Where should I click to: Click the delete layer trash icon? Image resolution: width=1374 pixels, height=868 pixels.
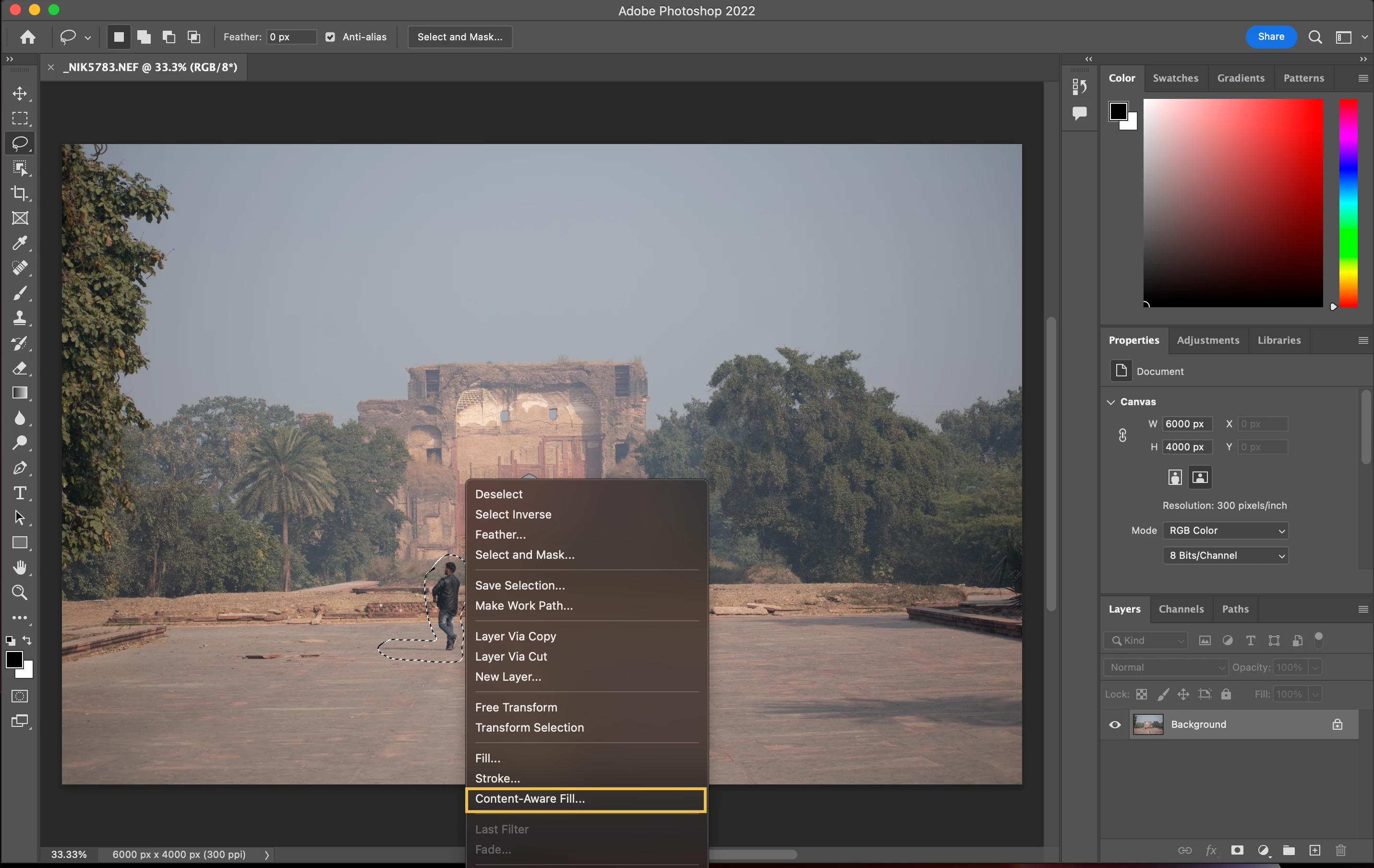pyautogui.click(x=1340, y=850)
